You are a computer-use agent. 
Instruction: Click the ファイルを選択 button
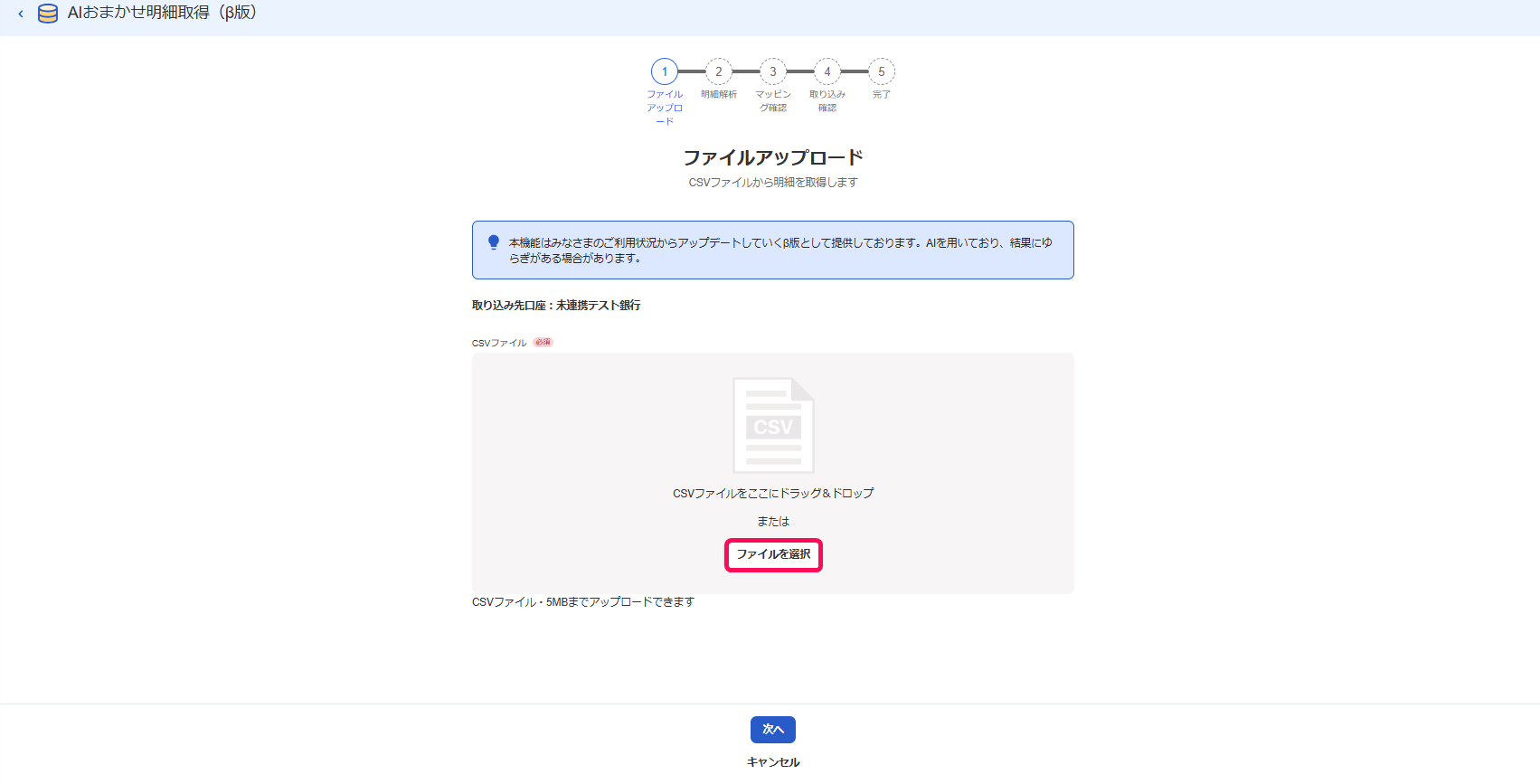coord(773,554)
